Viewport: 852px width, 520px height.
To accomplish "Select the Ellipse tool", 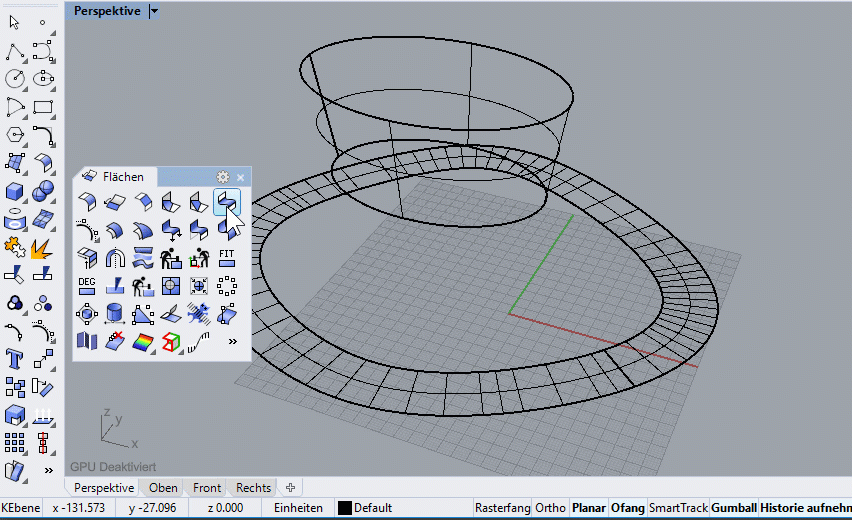I will (43, 79).
